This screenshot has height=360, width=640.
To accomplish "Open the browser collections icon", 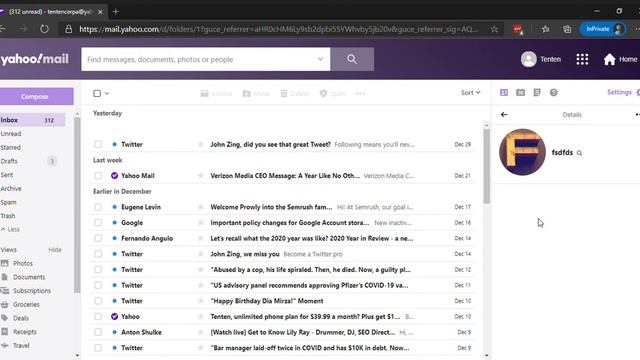I will tap(567, 29).
